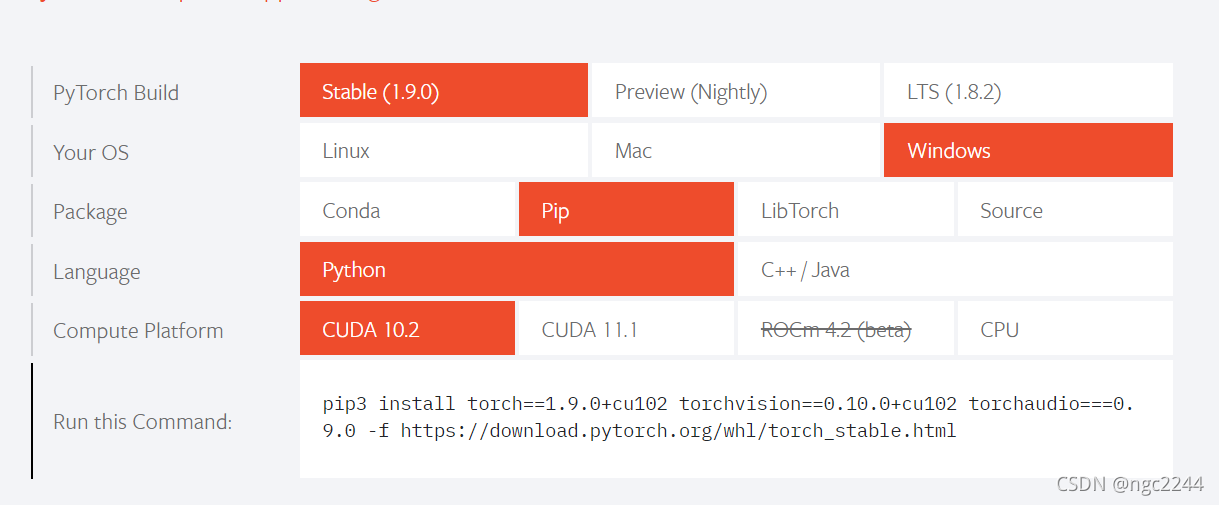The height and width of the screenshot is (505, 1219).
Task: Choose the CUDA 11.1 compute platform
Action: pos(626,328)
